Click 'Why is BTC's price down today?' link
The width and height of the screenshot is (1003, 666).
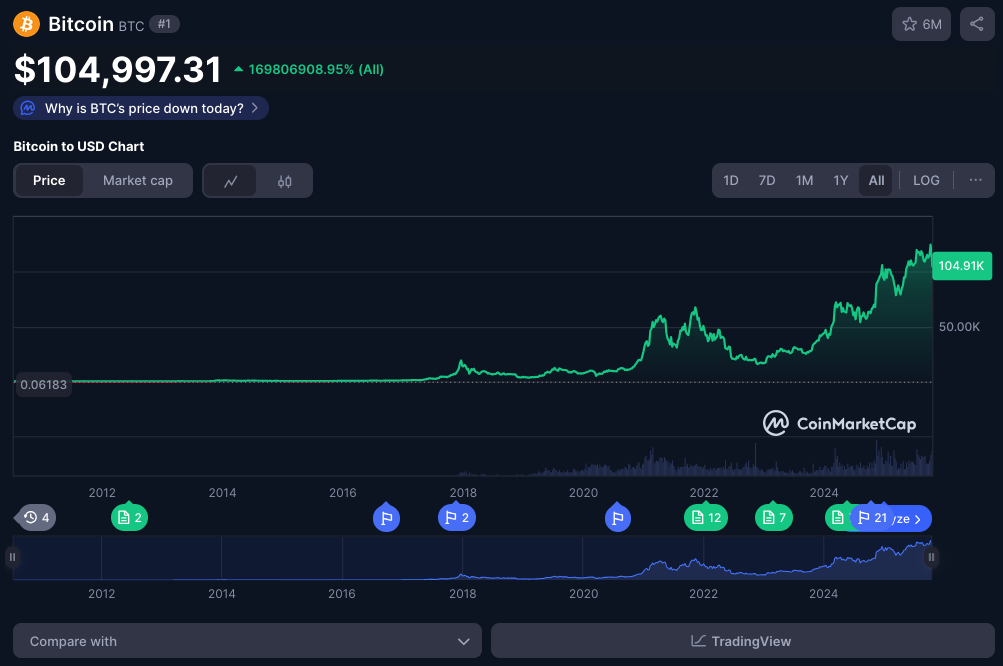tap(139, 108)
